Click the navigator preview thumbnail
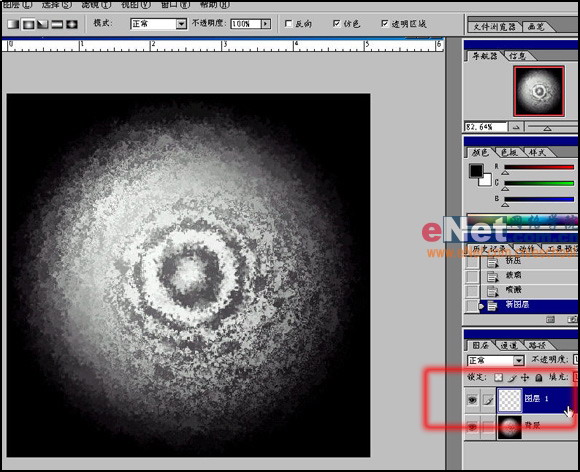 tap(539, 91)
